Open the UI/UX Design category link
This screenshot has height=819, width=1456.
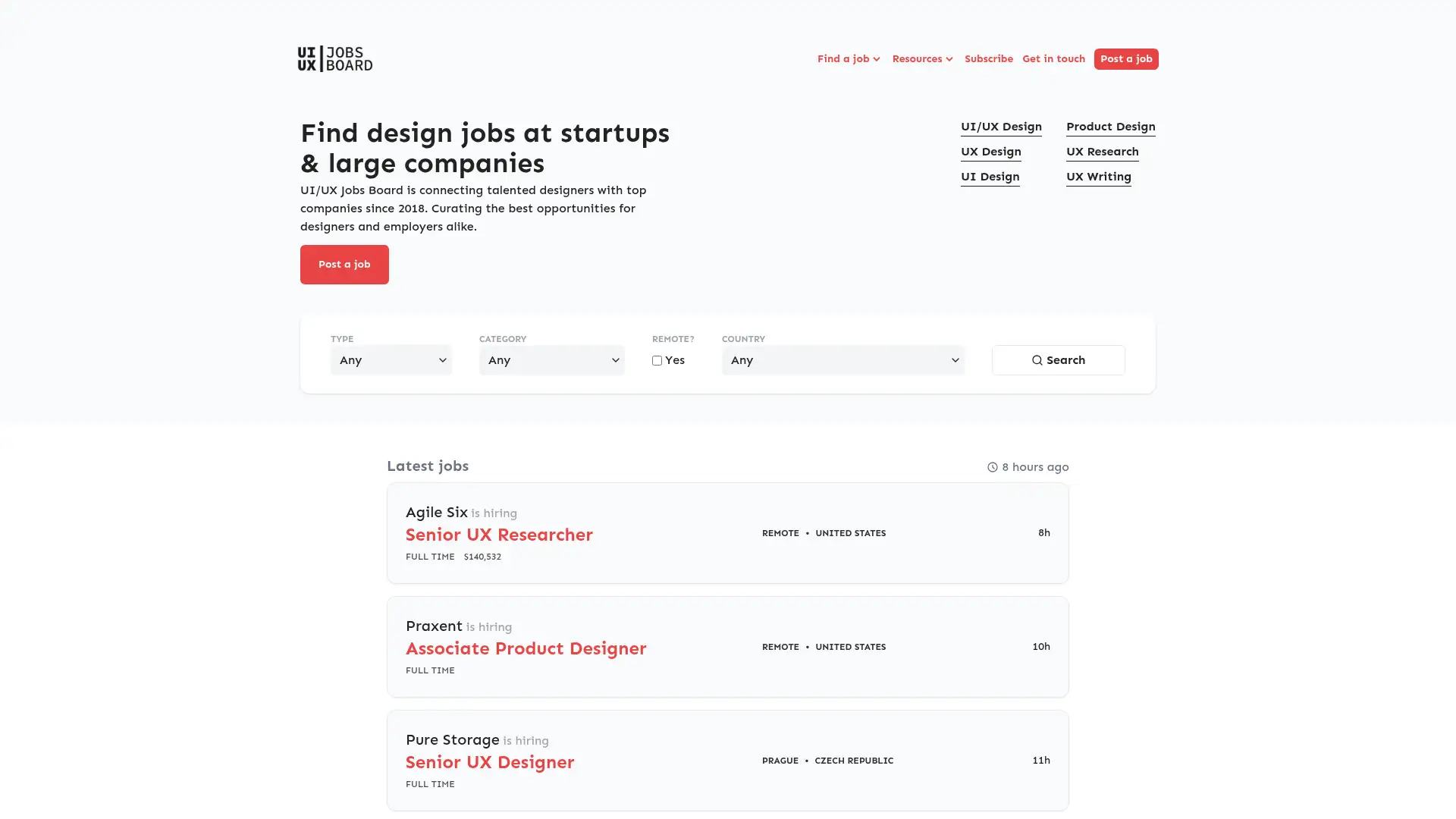[1001, 127]
